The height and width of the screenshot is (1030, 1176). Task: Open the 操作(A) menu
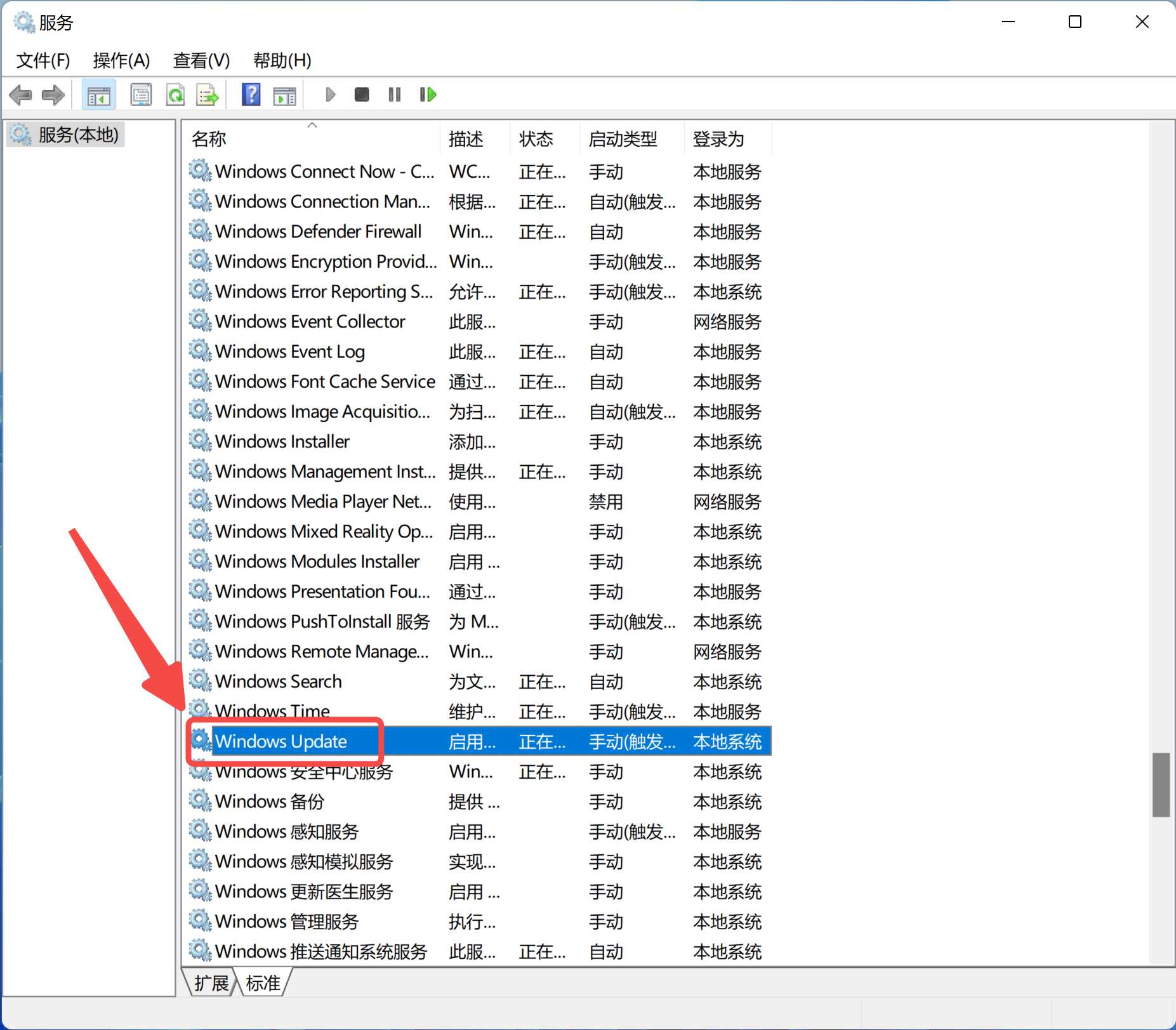coord(121,60)
